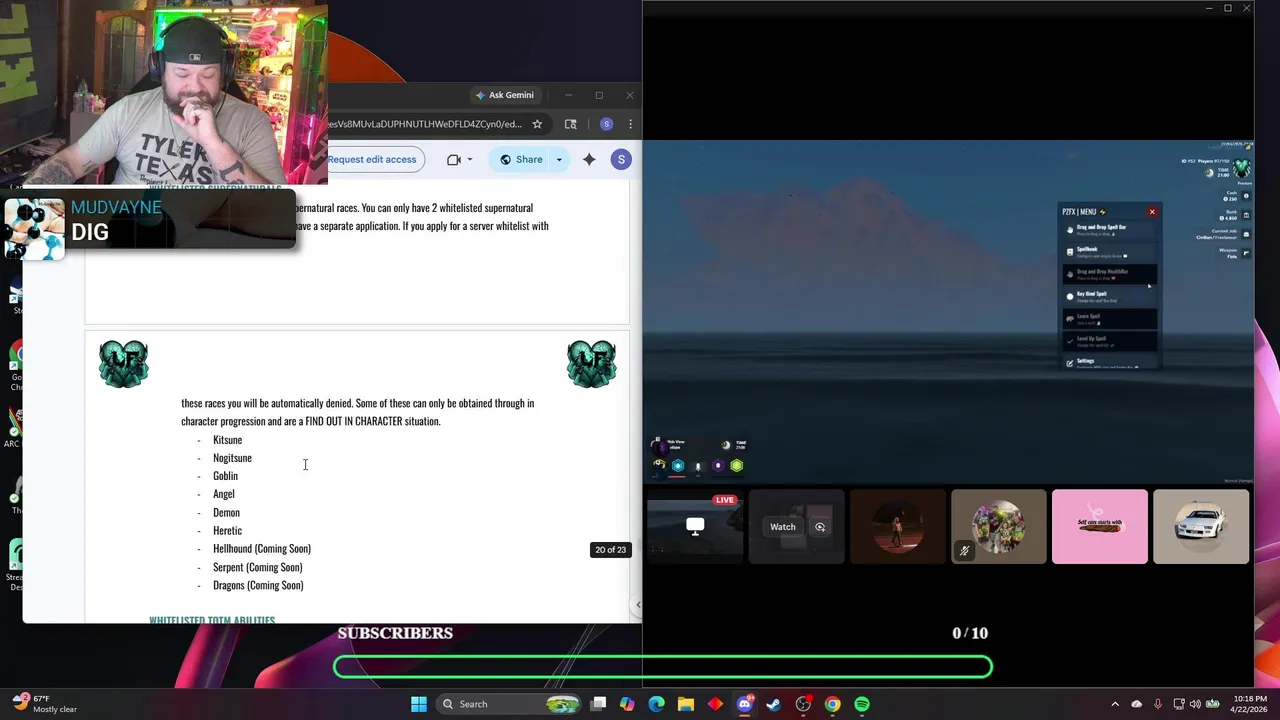
Task: Open Discord from the taskbar
Action: (x=744, y=704)
